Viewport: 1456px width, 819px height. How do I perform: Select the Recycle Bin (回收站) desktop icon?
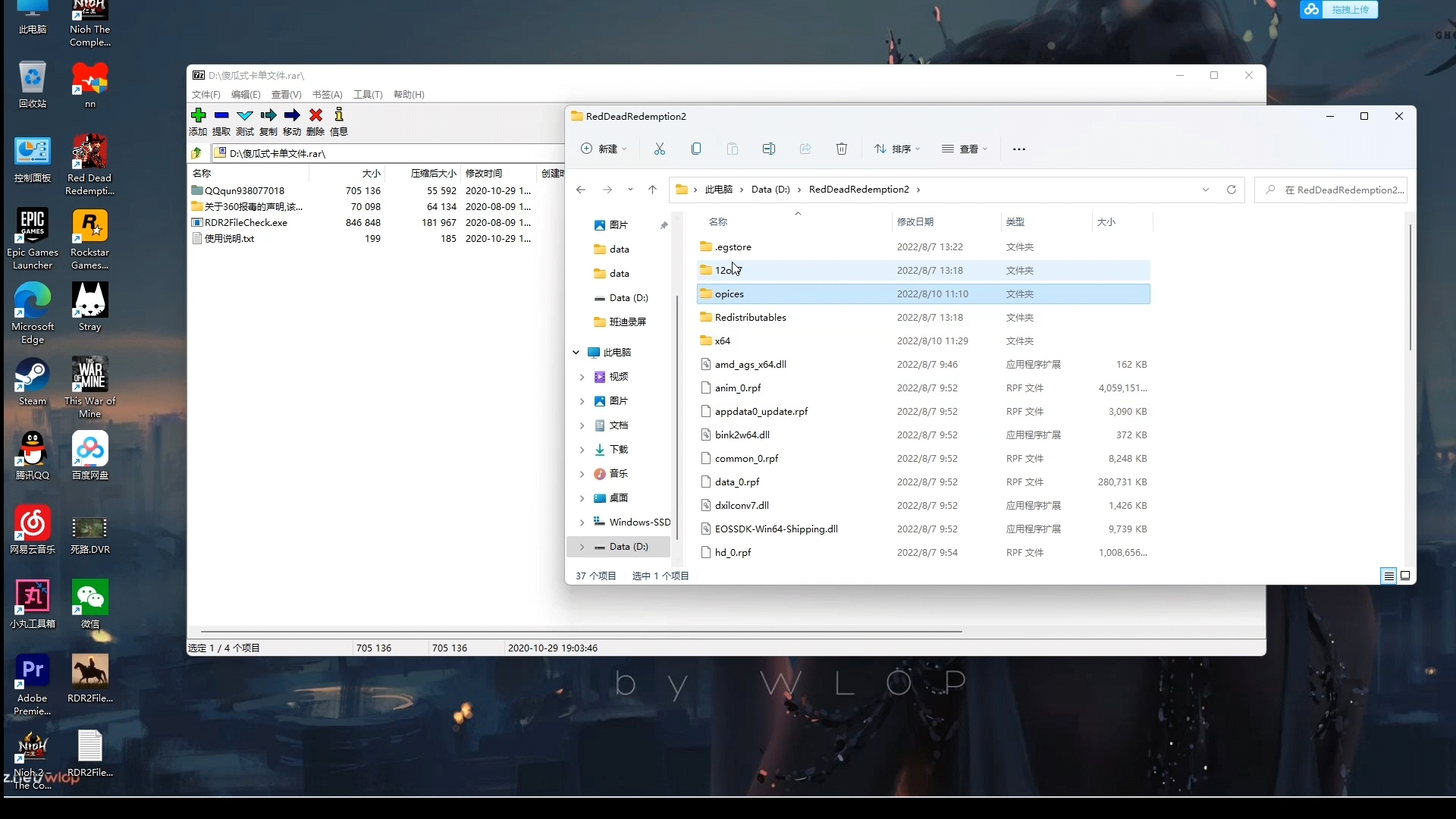(x=33, y=84)
